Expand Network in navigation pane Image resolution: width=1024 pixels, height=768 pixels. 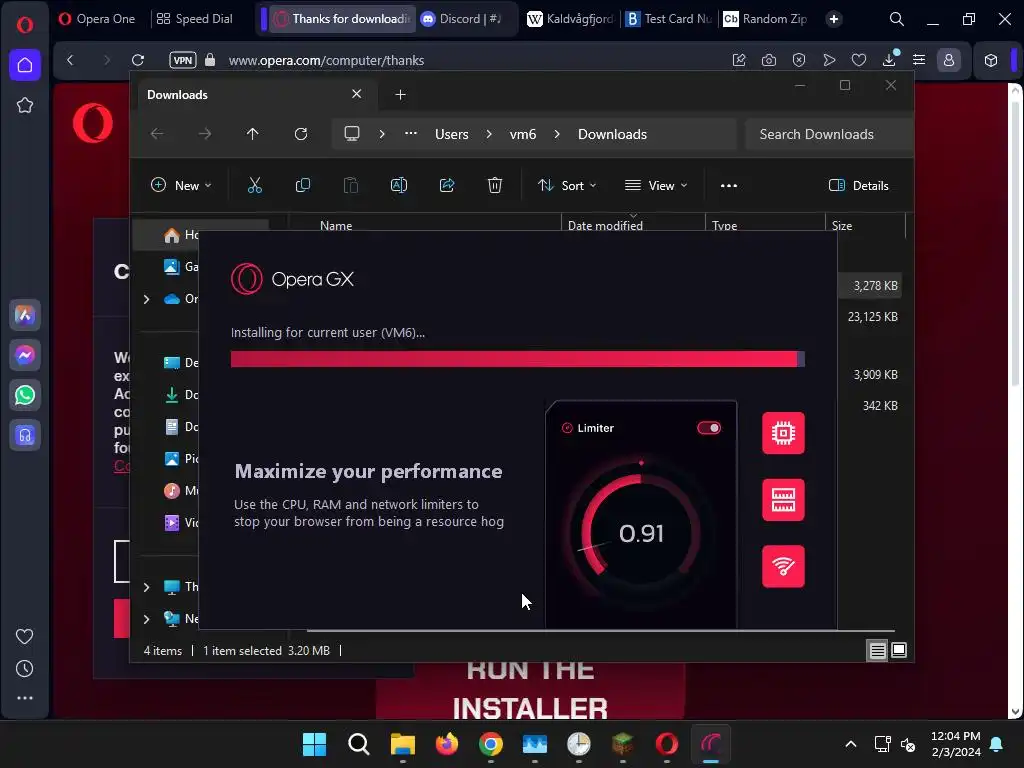click(x=146, y=619)
